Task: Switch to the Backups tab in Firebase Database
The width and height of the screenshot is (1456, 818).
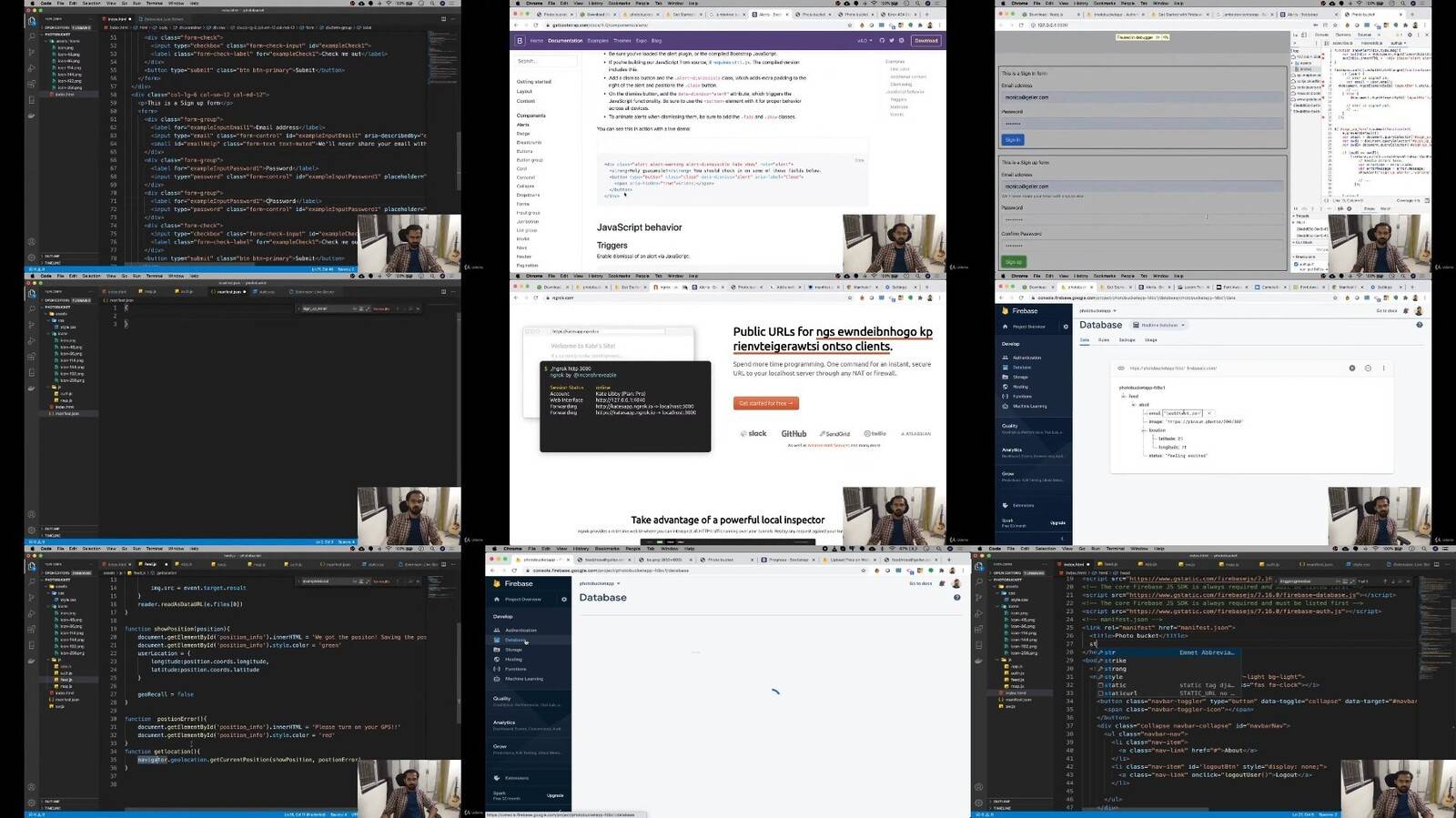Action: tap(1127, 340)
